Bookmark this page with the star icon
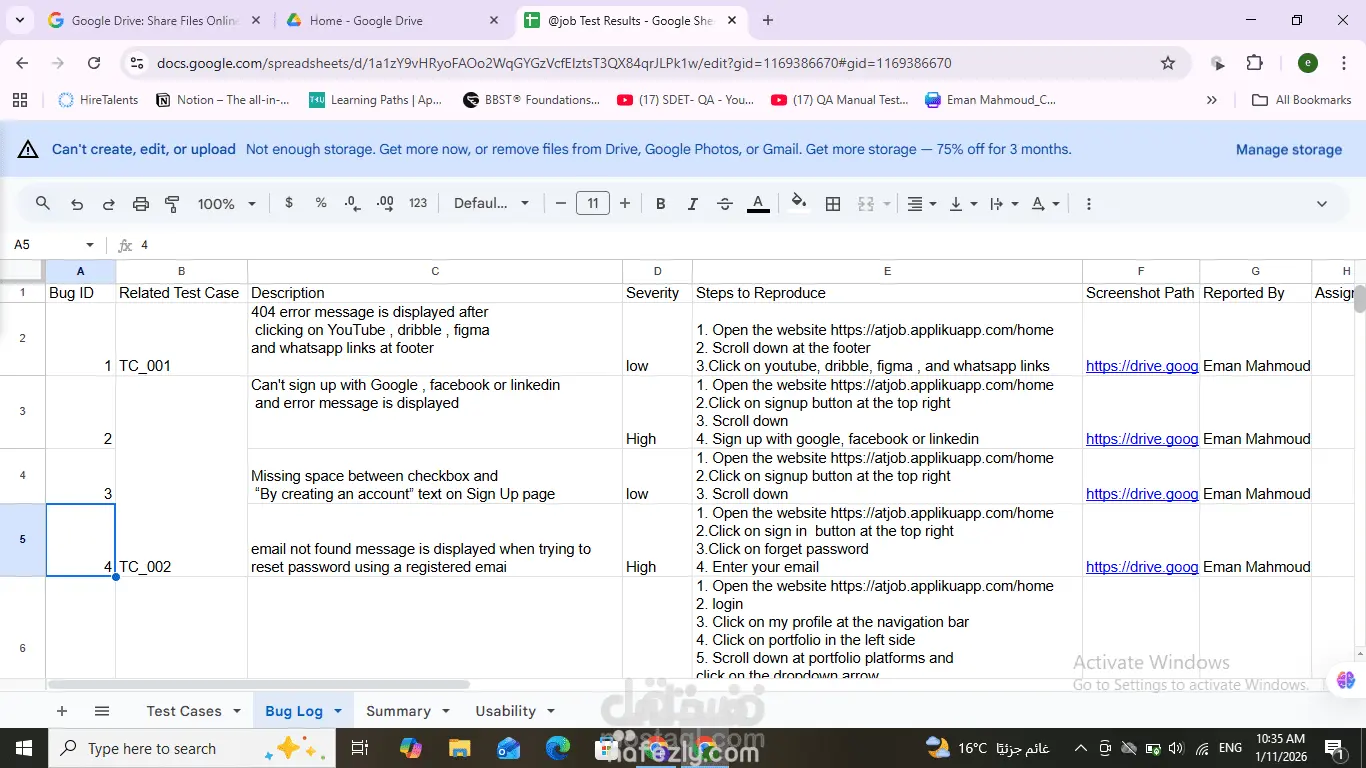This screenshot has height=768, width=1366. point(1168,63)
